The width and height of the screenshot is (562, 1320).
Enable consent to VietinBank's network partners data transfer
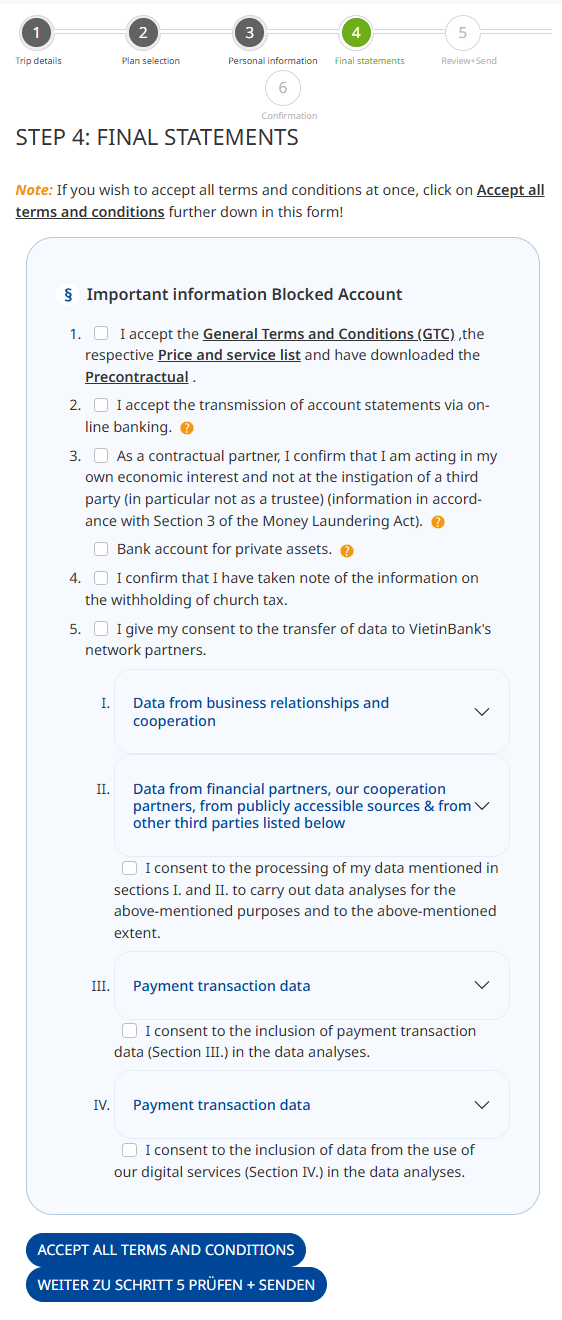[x=101, y=629]
